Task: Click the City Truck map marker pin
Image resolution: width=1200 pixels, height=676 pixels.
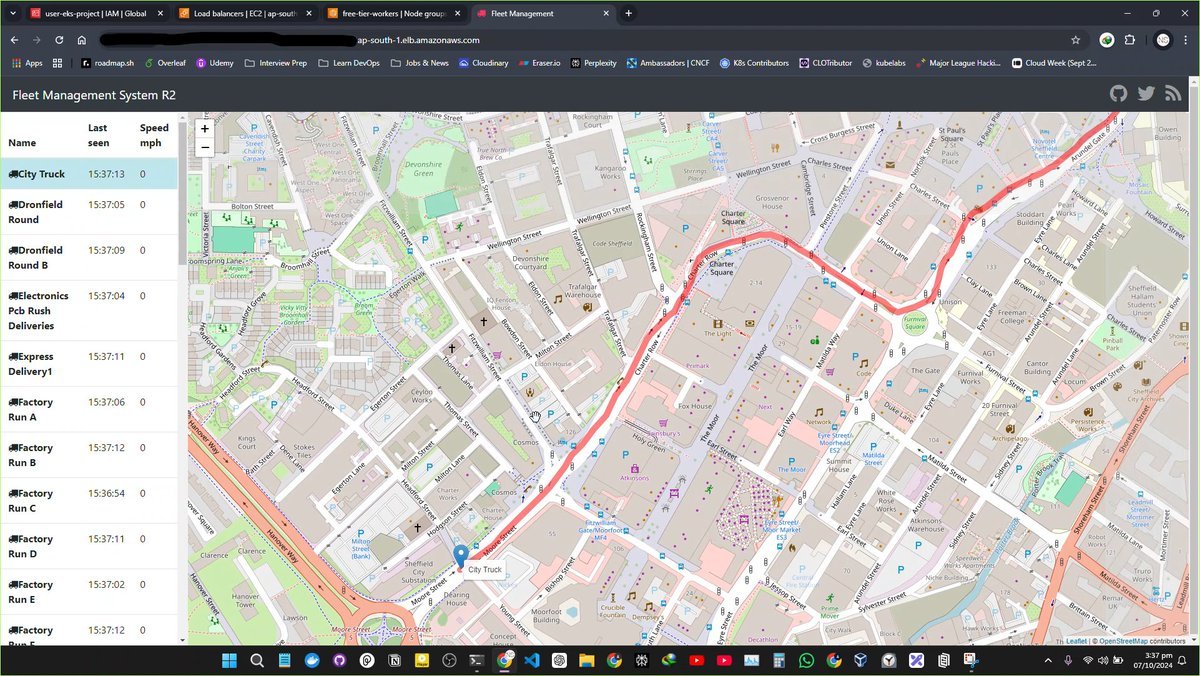Action: pos(460,556)
